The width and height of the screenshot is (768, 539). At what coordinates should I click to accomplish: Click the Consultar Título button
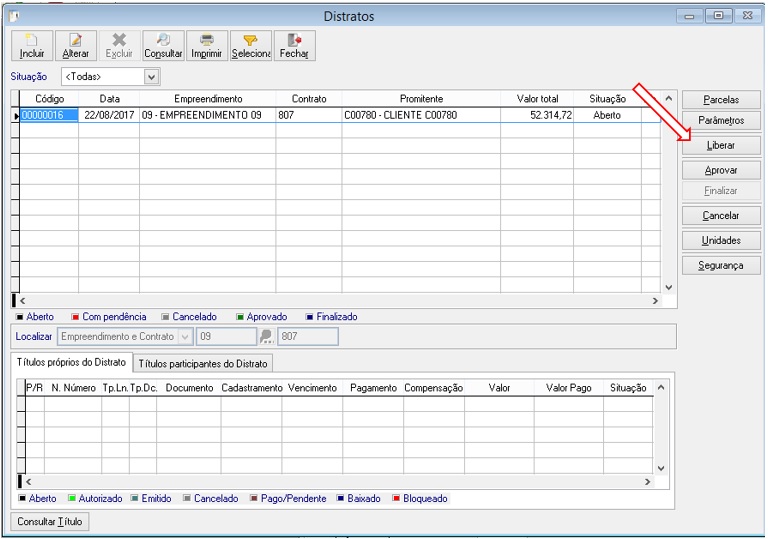click(49, 521)
